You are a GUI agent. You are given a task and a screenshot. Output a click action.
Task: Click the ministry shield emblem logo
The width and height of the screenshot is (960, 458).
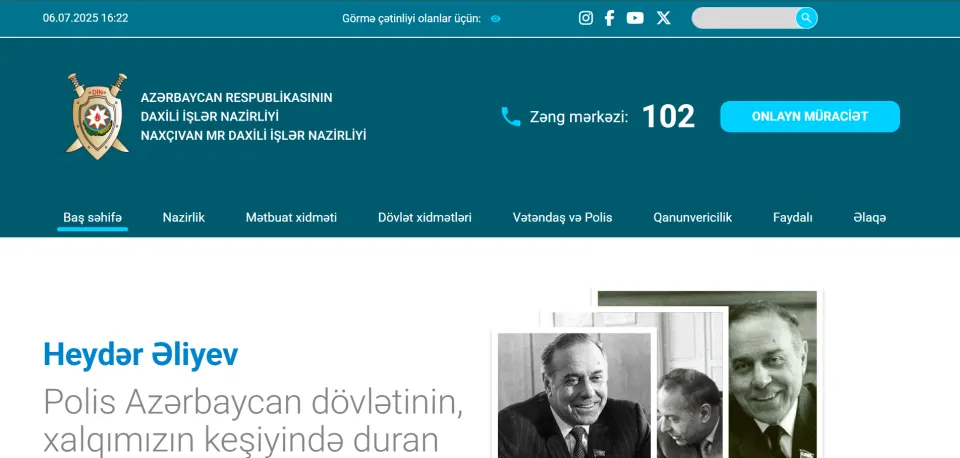point(97,116)
